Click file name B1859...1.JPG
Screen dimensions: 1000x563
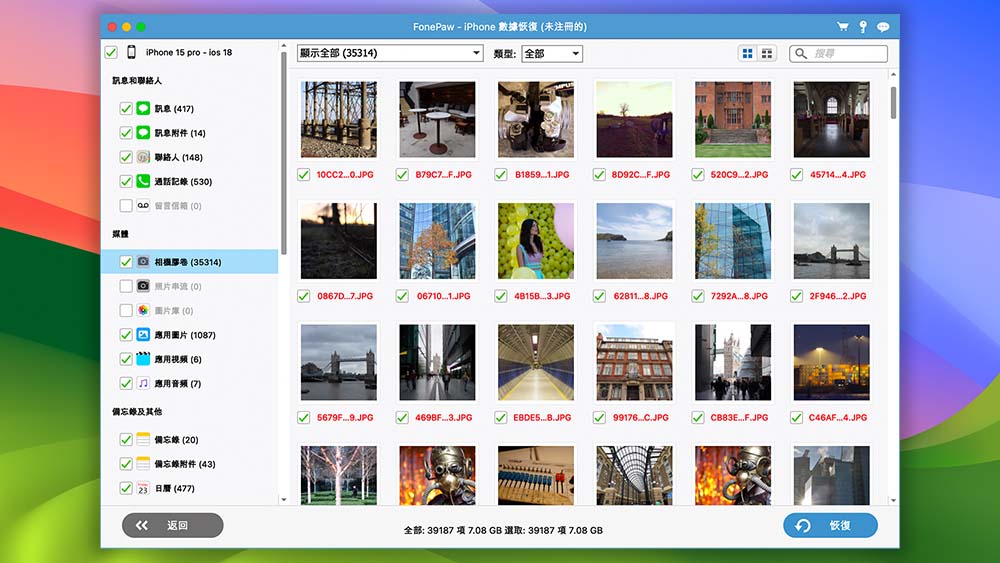click(542, 174)
